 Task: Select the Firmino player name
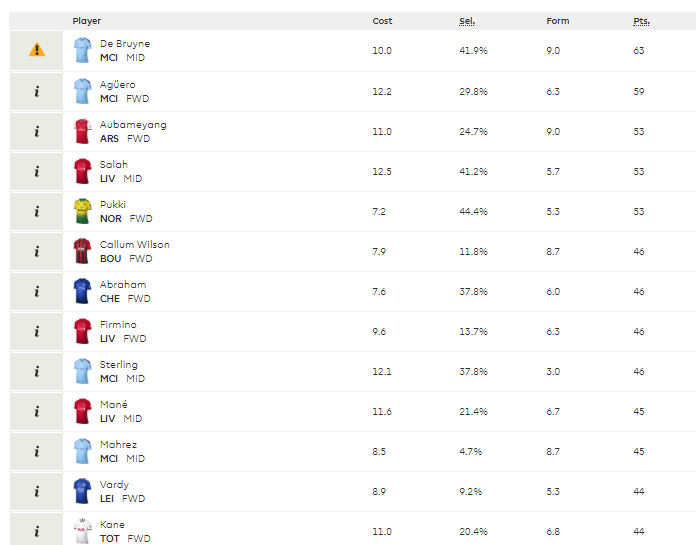118,324
